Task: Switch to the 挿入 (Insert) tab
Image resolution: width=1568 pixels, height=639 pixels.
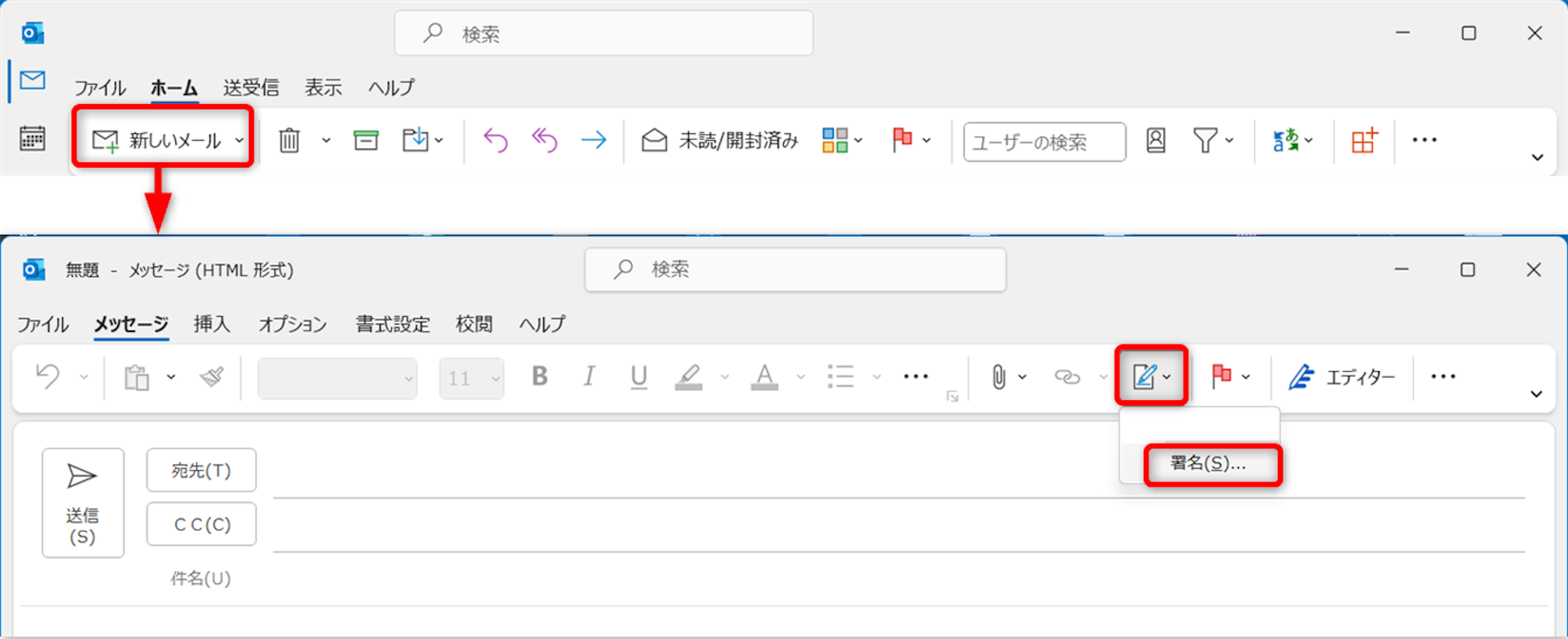Action: 211,324
